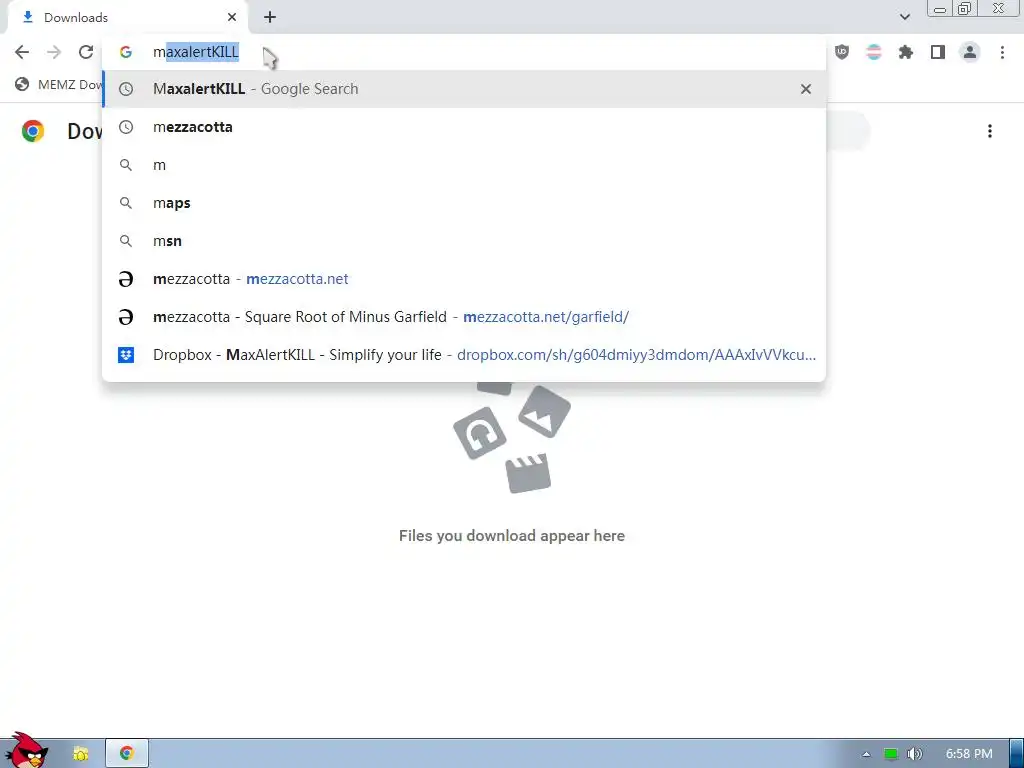The image size is (1024, 768).
Task: Open the mezzacotta.net suggestion
Action: click(464, 278)
